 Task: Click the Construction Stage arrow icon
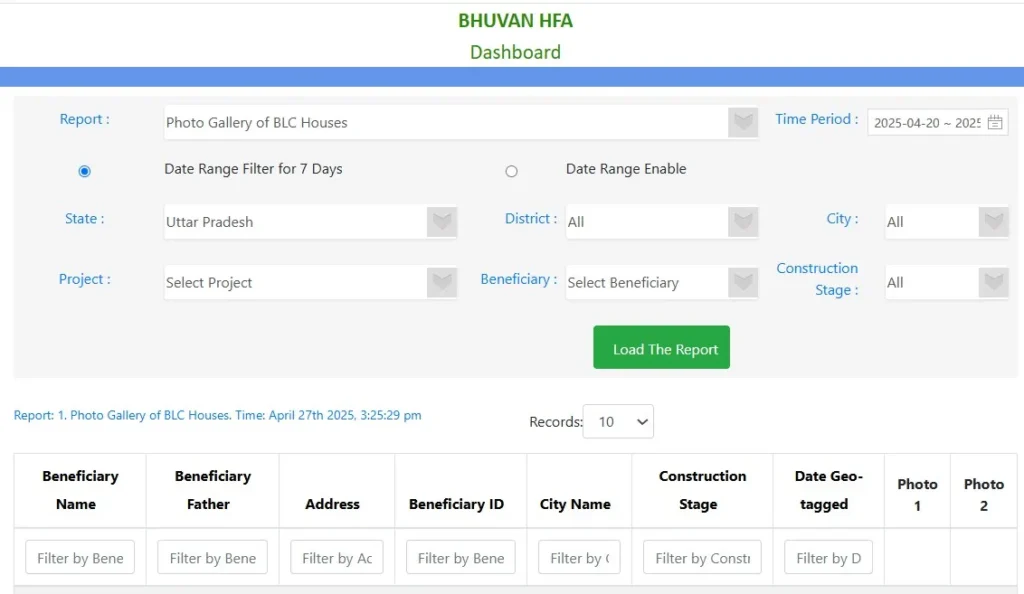point(993,282)
